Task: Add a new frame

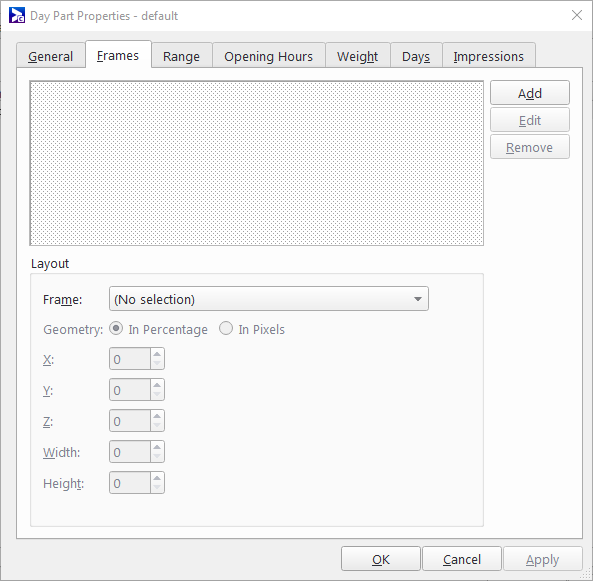Action: pyautogui.click(x=530, y=93)
